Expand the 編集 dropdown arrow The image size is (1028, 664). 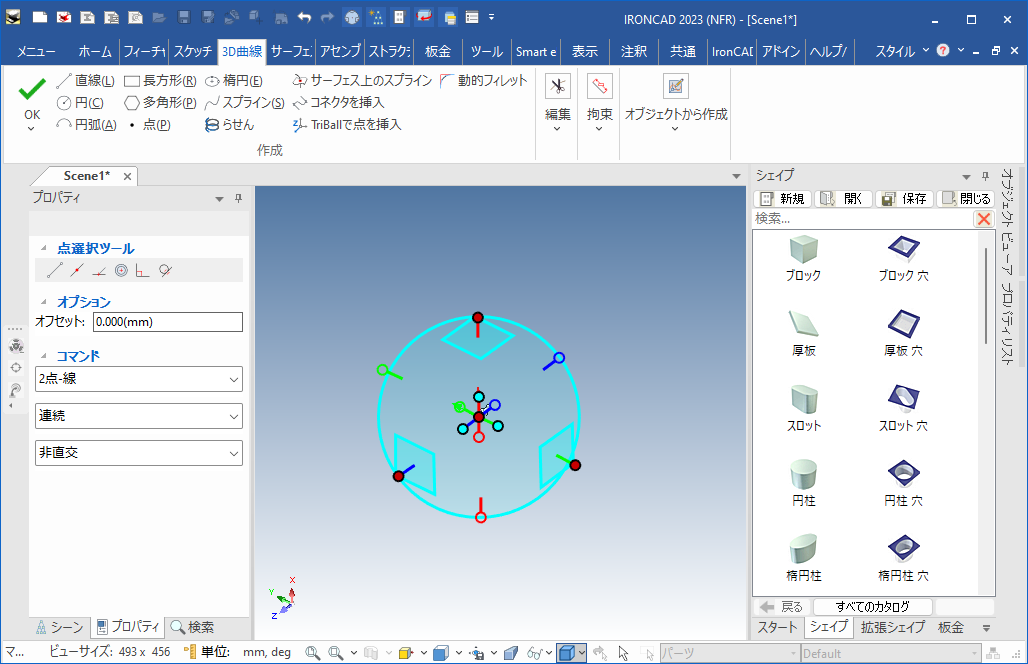coord(557,129)
